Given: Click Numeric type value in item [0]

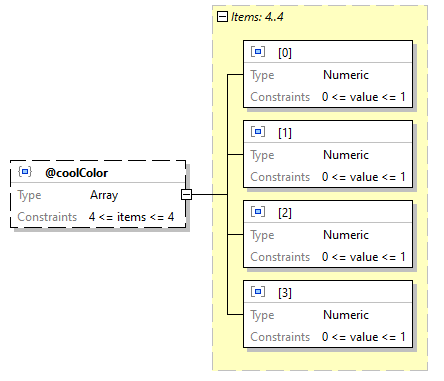Looking at the screenshot, I should [346, 75].
